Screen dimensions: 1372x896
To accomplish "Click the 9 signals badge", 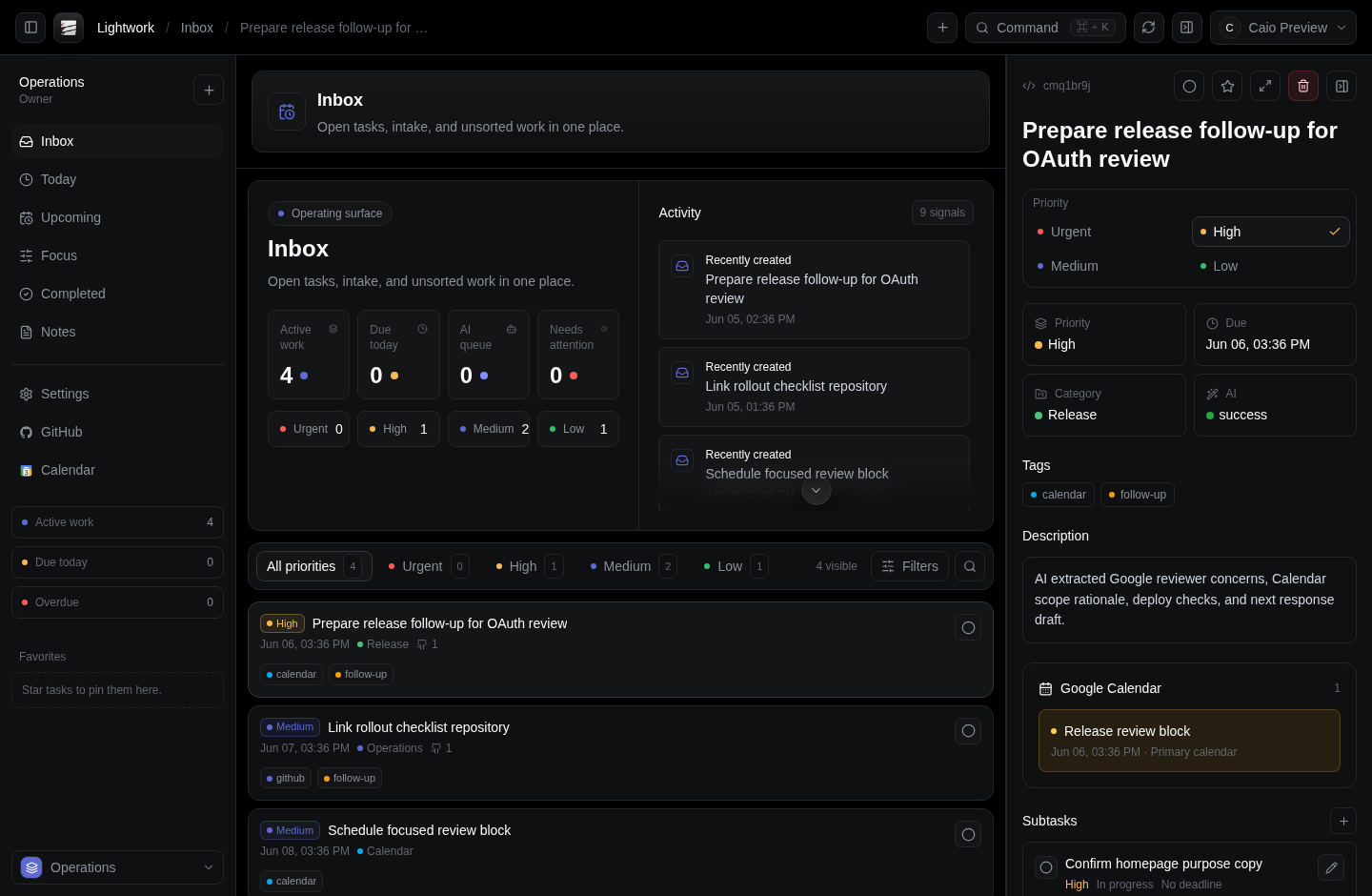I will click(x=942, y=213).
